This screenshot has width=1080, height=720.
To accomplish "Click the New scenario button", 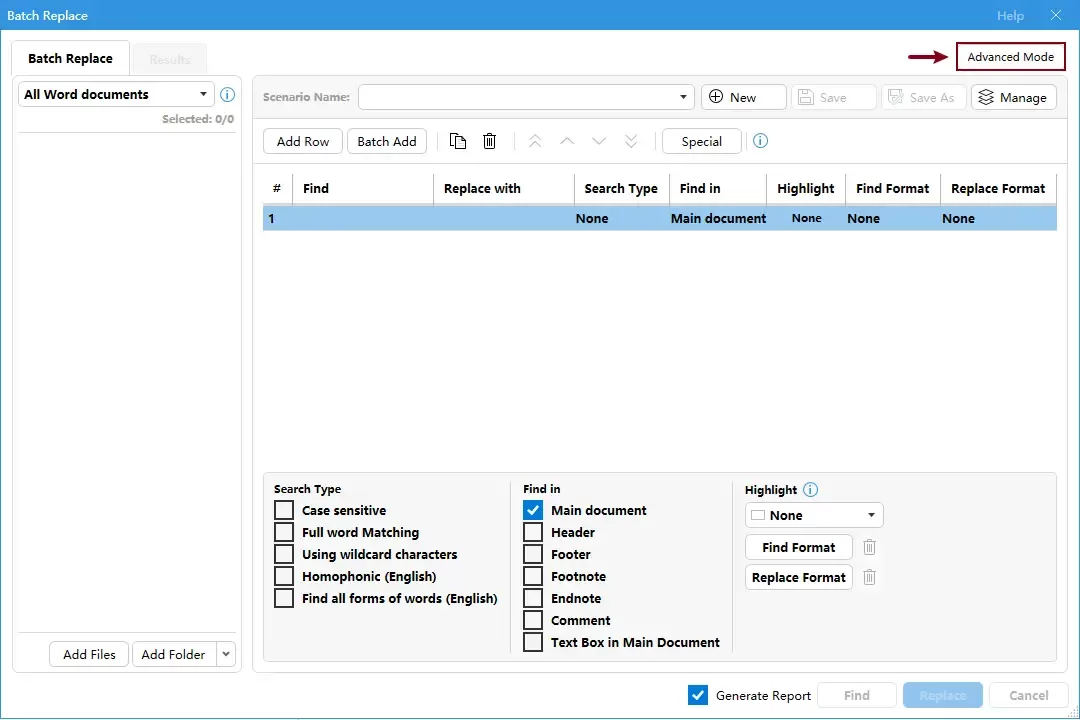I will [x=744, y=97].
